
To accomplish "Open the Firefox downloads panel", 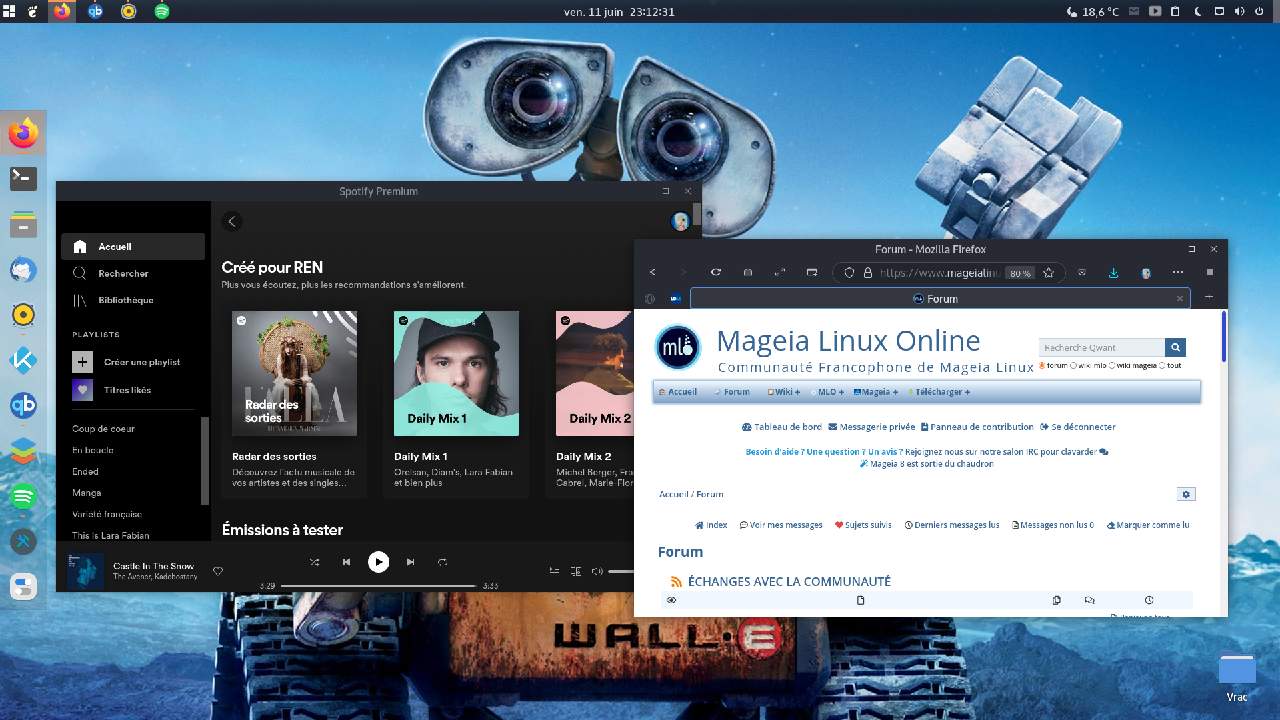I will pos(1113,272).
